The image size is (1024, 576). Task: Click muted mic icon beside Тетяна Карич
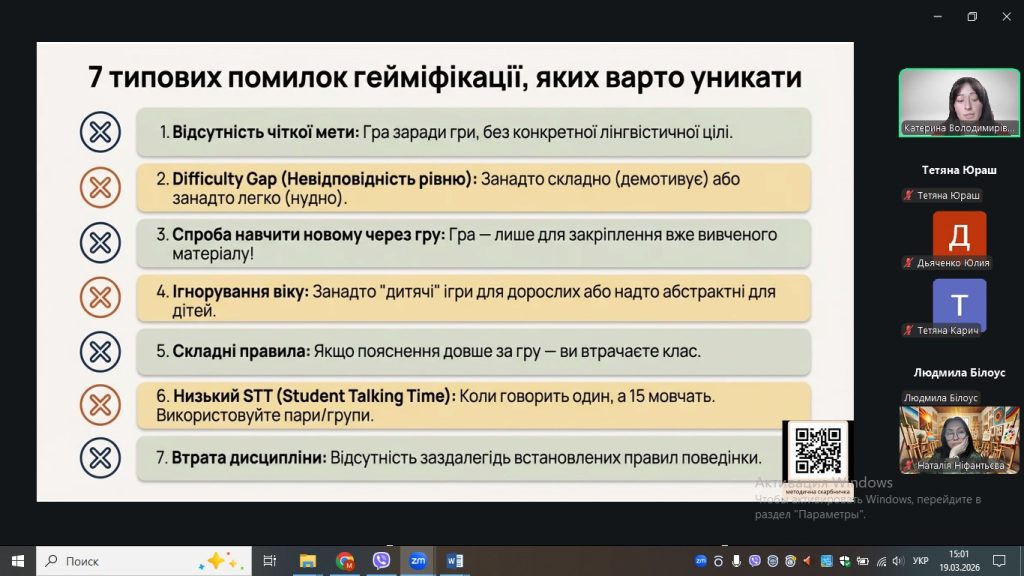click(908, 330)
